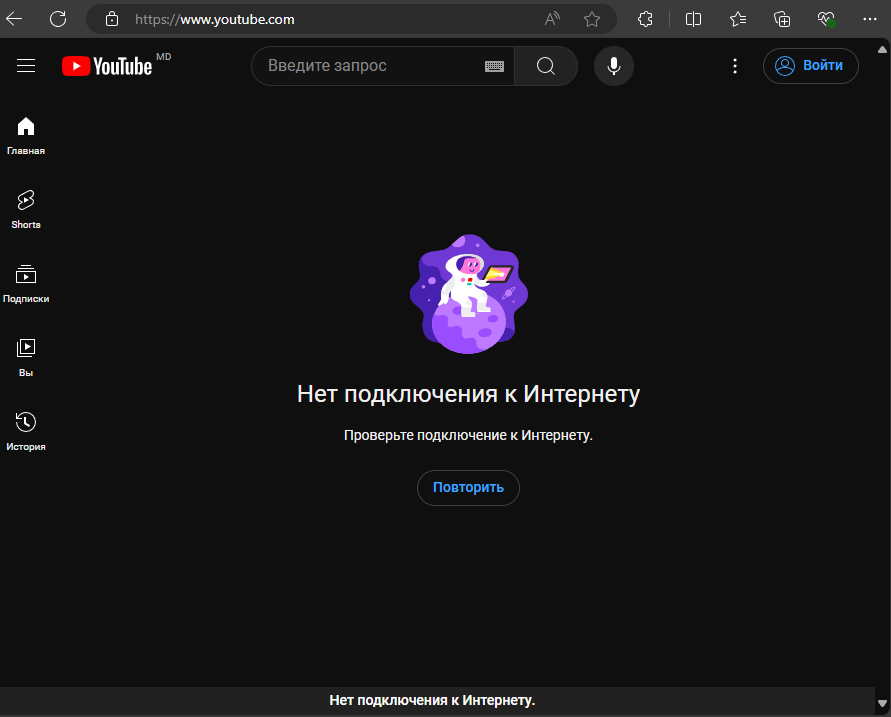Toggle the split screen view icon
The image size is (891, 717).
[x=693, y=19]
